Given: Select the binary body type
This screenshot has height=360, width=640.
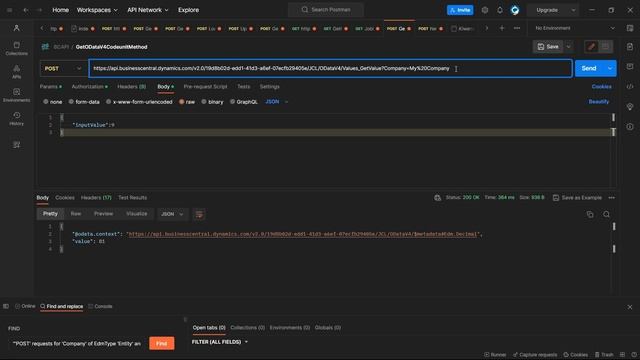Looking at the screenshot, I should coord(212,102).
